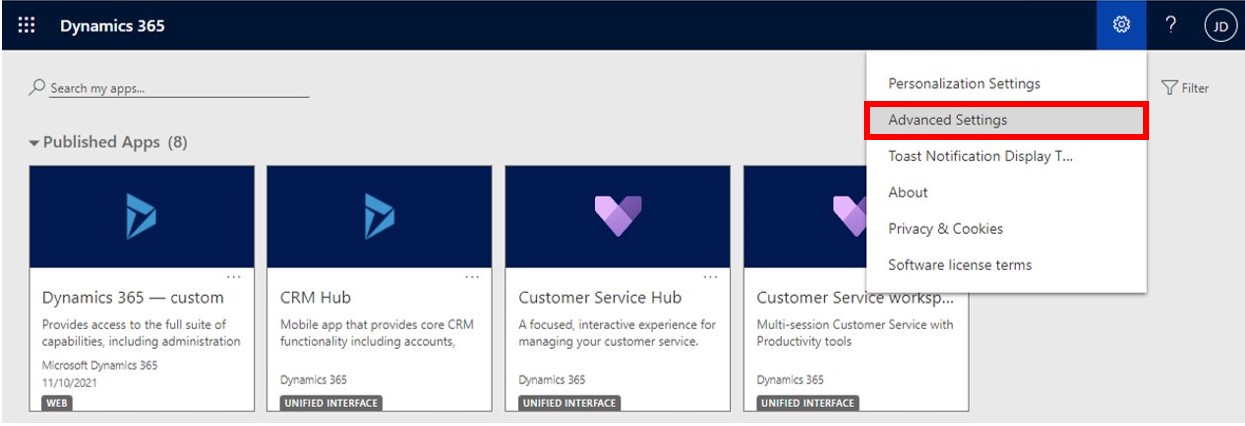Open more options on Customer Service Hub tile
Screen dimensions: 1245x426
(x=710, y=277)
